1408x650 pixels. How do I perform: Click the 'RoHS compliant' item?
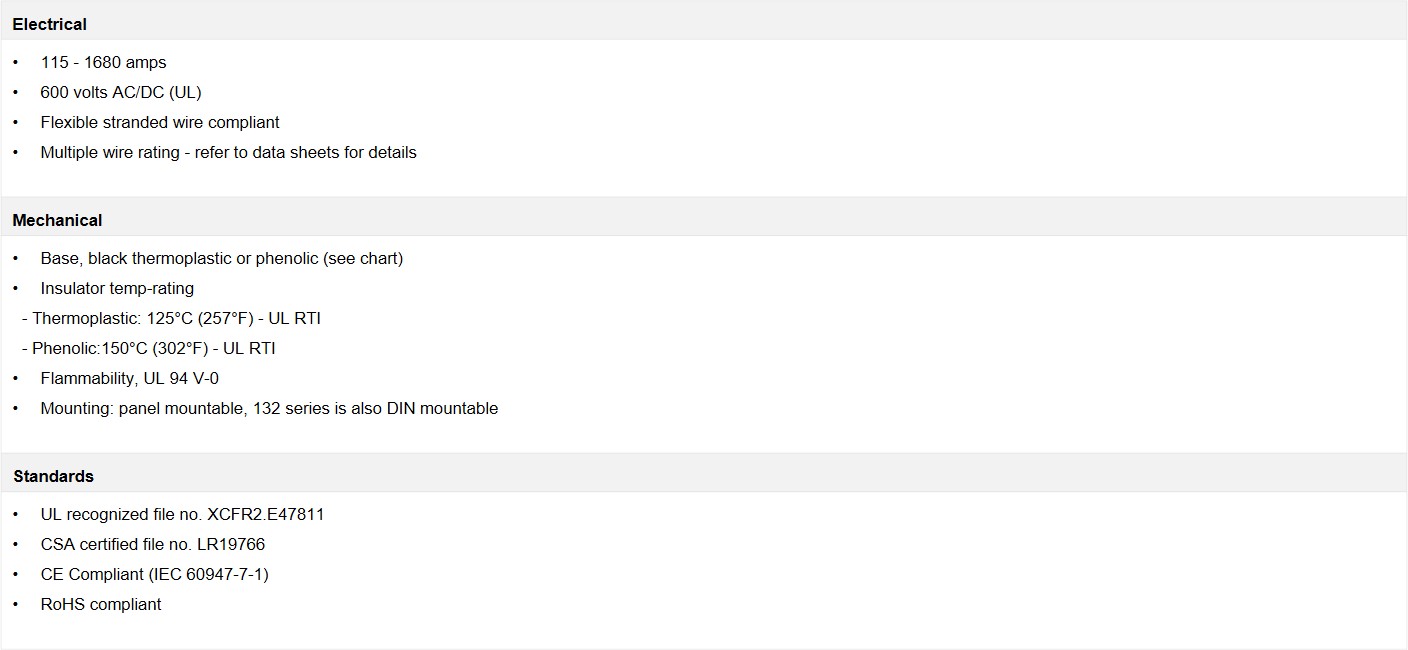[101, 604]
